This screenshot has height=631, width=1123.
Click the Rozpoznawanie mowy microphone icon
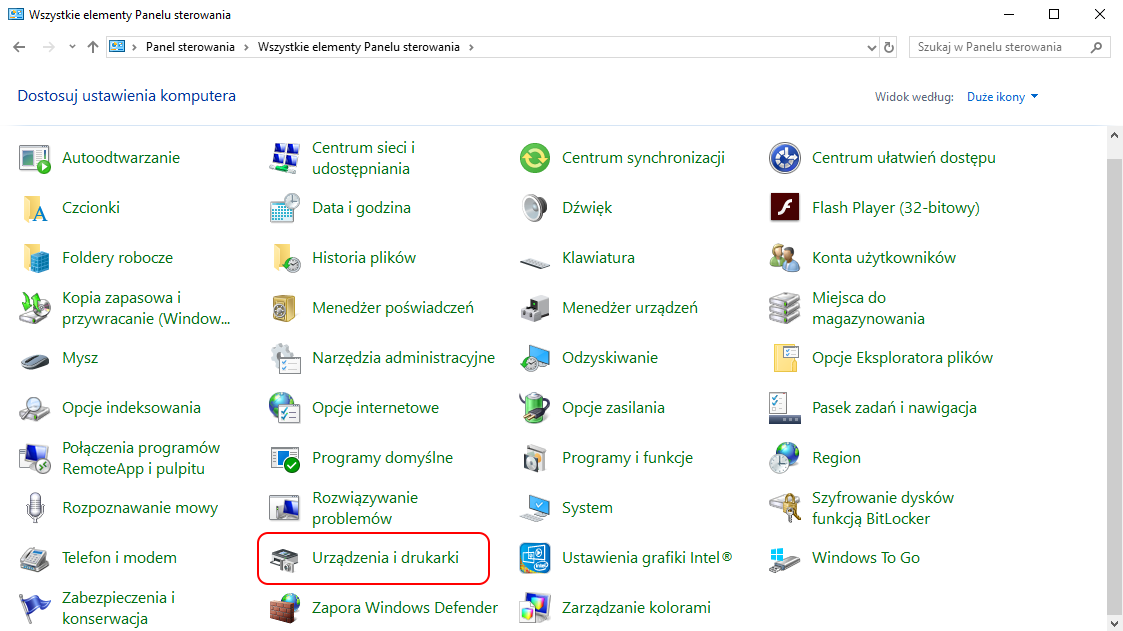coord(35,508)
